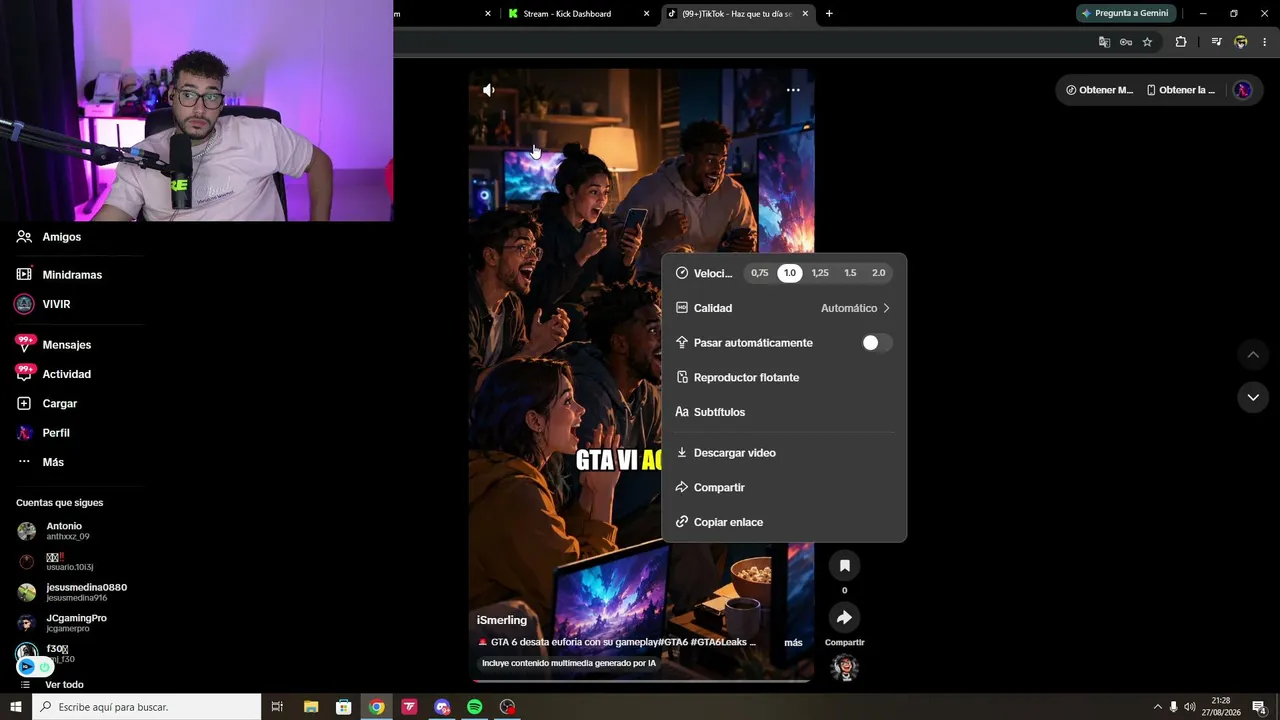Open the Chrome extensions puzzle icon
Screen dimensions: 1280x720
[1181, 42]
